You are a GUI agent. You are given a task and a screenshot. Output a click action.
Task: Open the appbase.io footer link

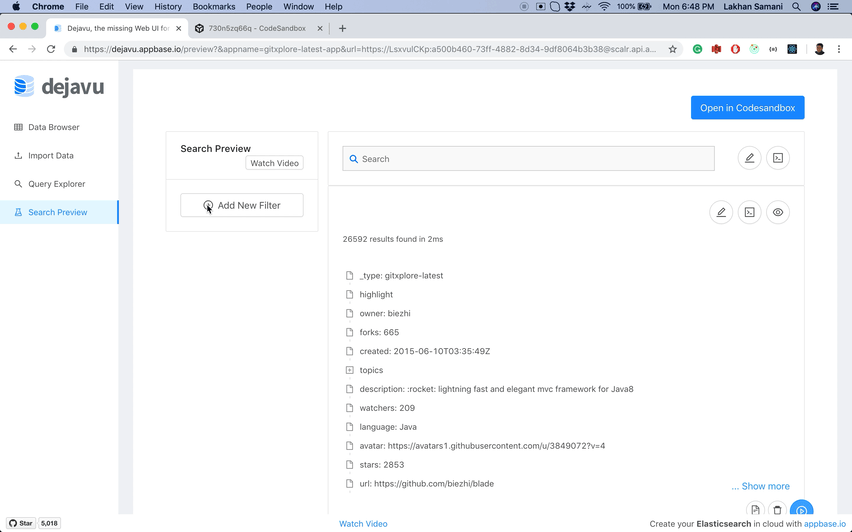(825, 524)
